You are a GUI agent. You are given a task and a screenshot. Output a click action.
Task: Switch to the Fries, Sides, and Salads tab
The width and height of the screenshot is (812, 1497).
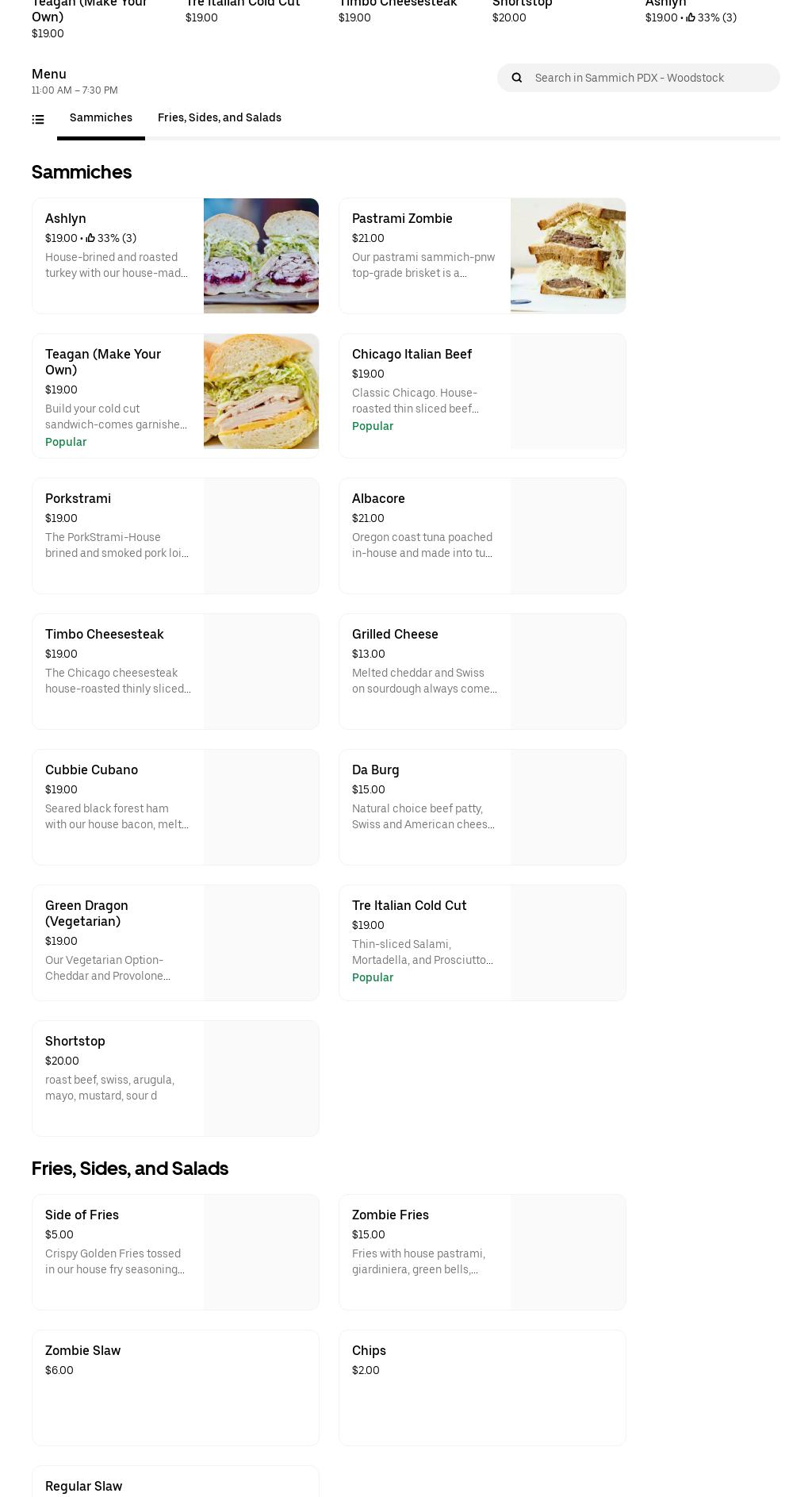point(220,117)
